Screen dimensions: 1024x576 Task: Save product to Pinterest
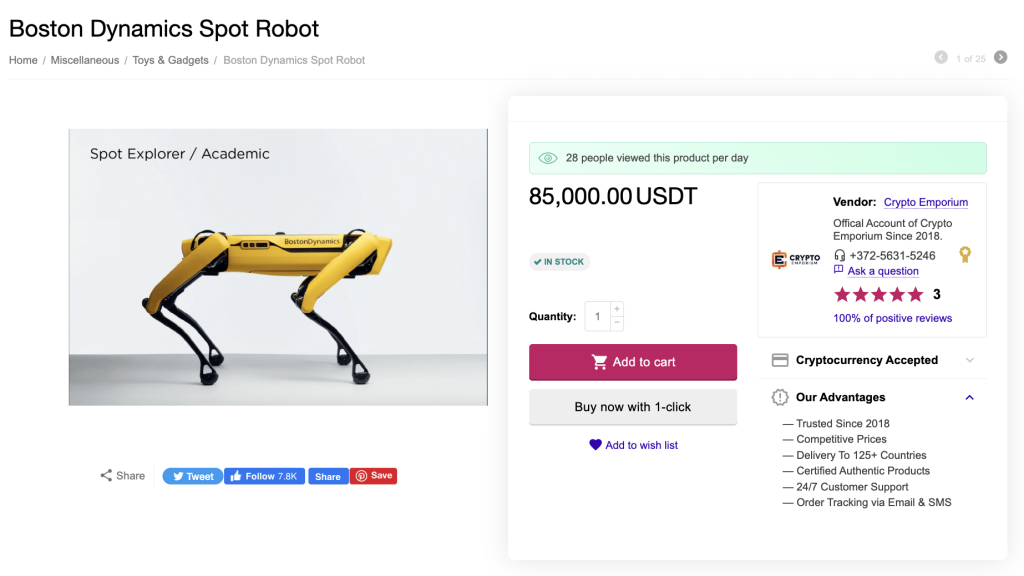coord(374,476)
